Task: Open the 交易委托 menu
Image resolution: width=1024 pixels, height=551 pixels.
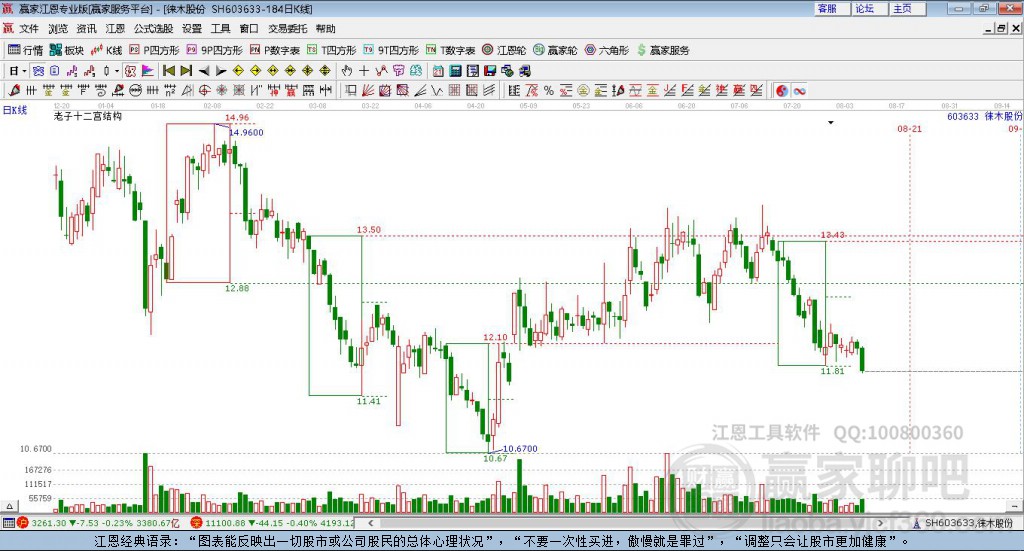Action: tap(287, 29)
